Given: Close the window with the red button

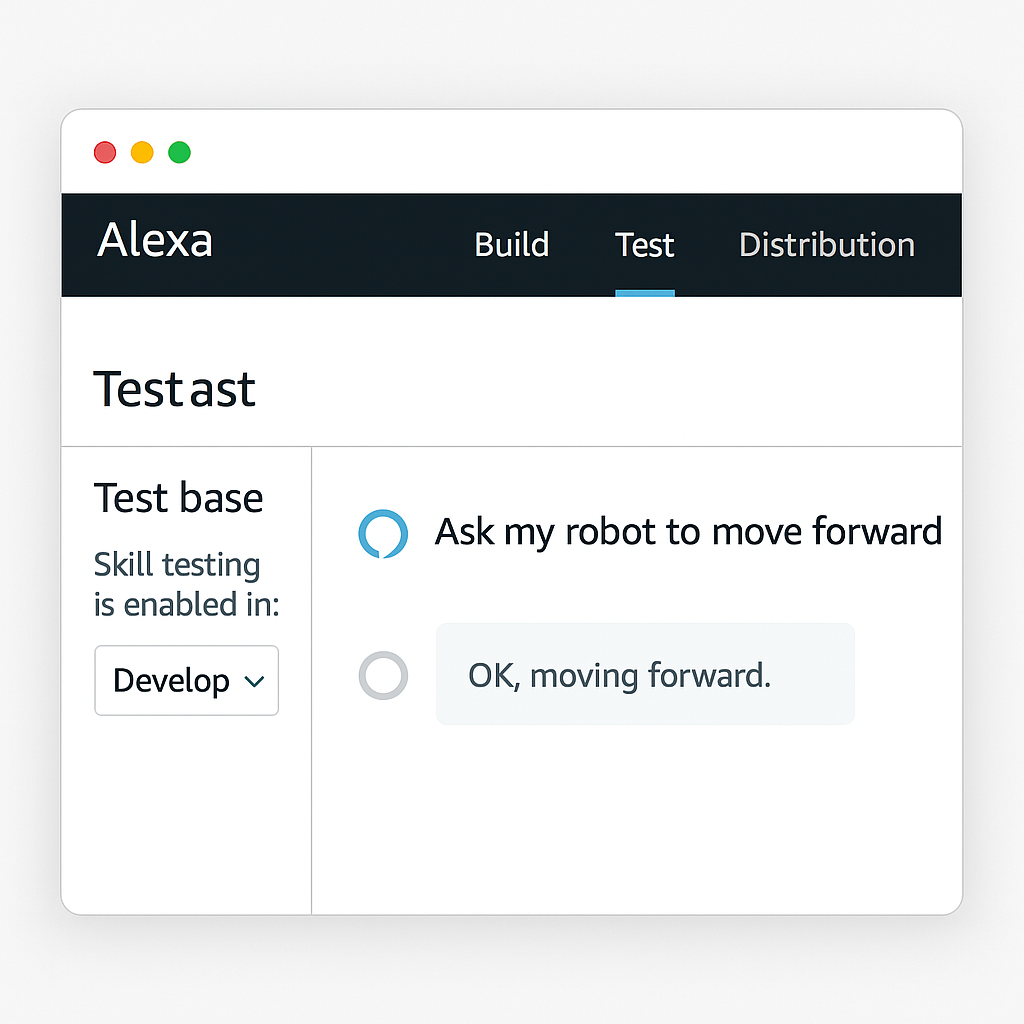Looking at the screenshot, I should (x=105, y=152).
